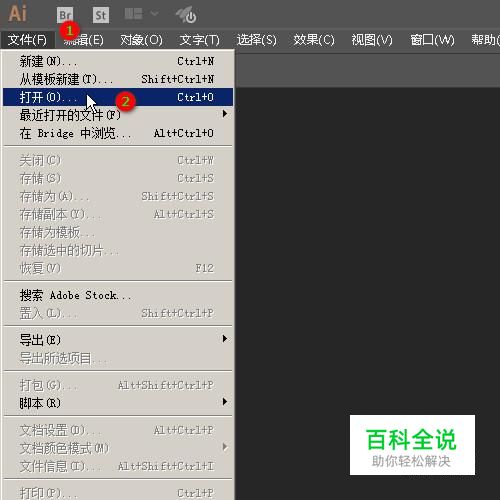Click the greyed 存储选中的切片... entry
This screenshot has height=500, width=500.
pos(118,250)
